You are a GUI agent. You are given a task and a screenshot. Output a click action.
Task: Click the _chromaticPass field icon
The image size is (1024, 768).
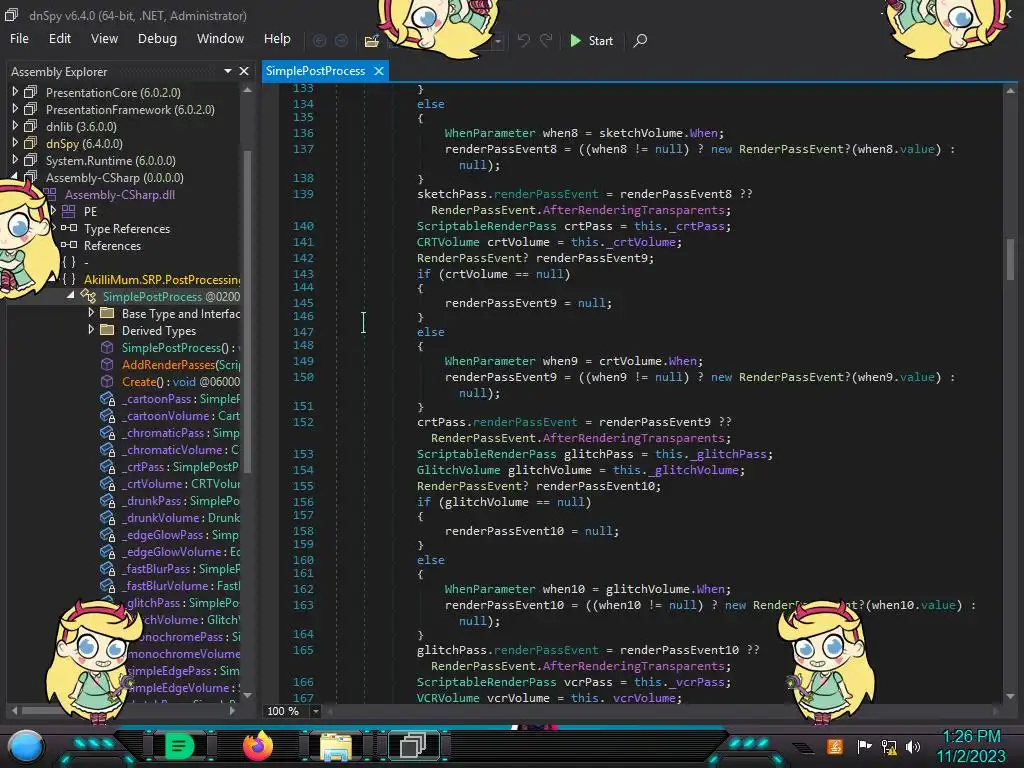(x=107, y=433)
